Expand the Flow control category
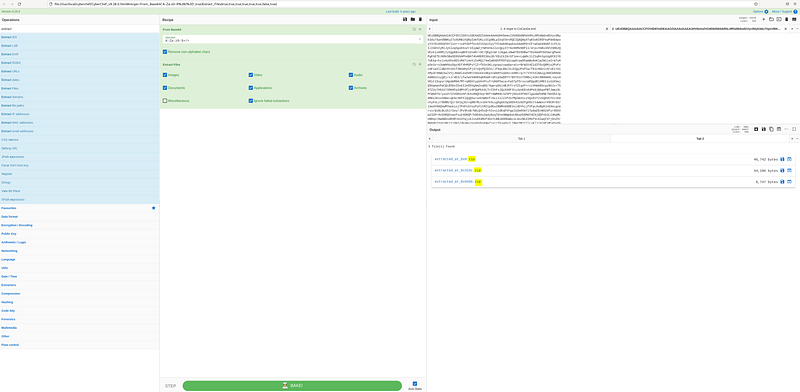The image size is (800, 392). pos(80,345)
